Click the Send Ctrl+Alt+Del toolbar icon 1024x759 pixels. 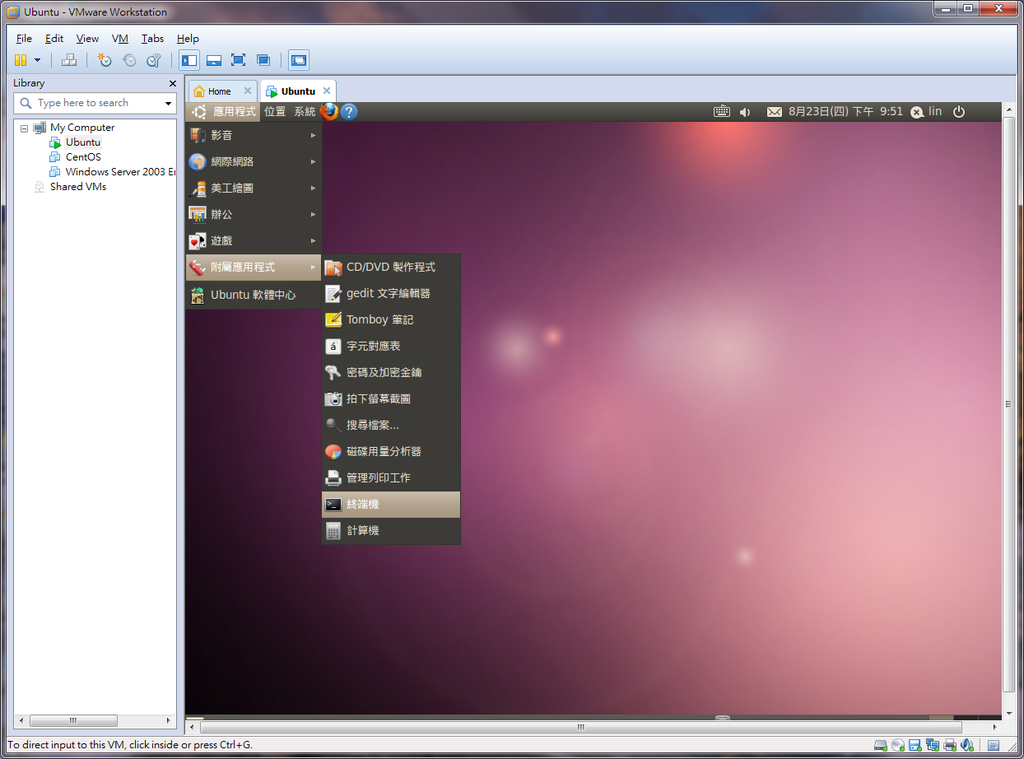[69, 60]
